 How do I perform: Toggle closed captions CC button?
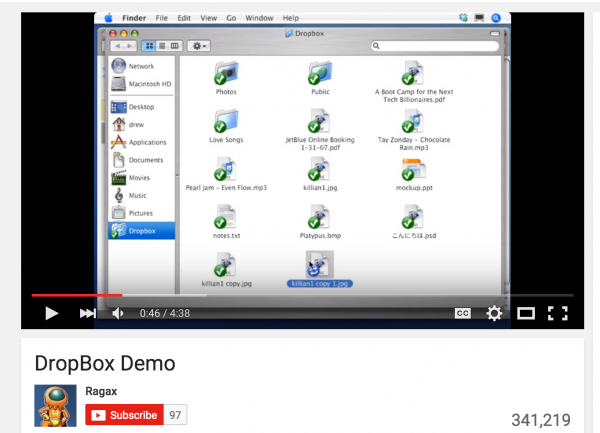[x=463, y=313]
